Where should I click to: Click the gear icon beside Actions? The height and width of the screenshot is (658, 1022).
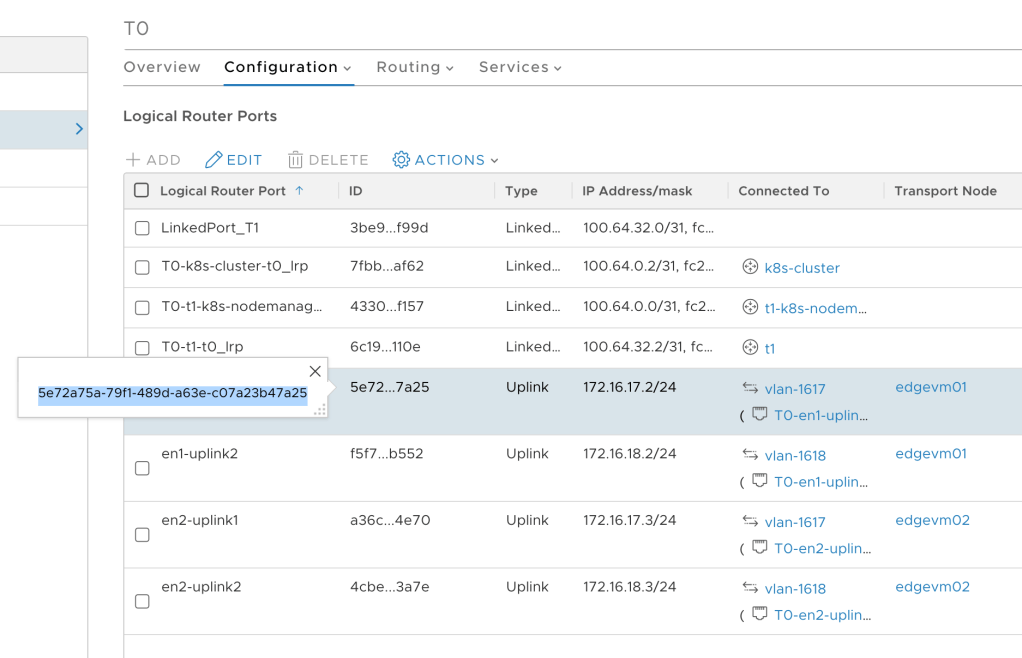(x=401, y=160)
